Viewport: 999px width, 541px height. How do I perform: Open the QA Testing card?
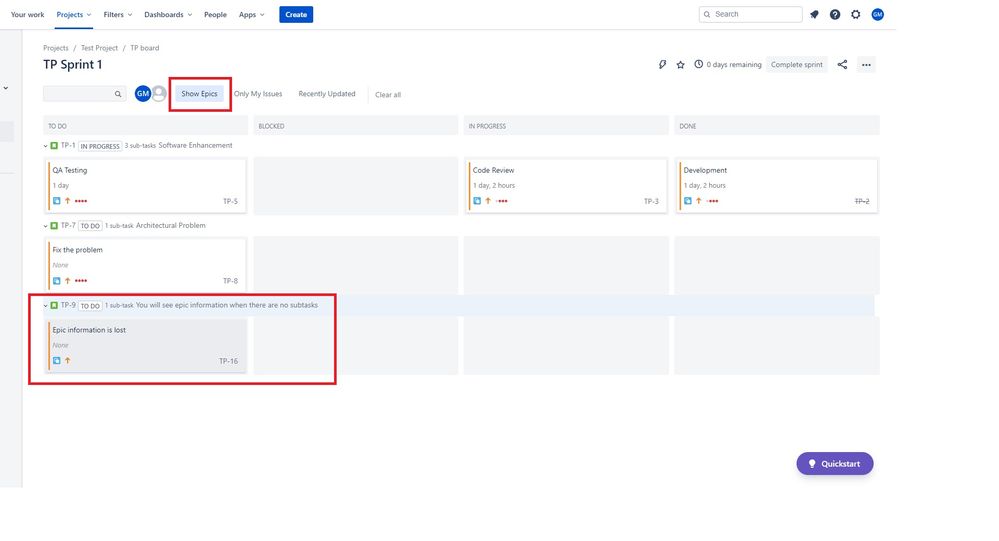point(146,185)
